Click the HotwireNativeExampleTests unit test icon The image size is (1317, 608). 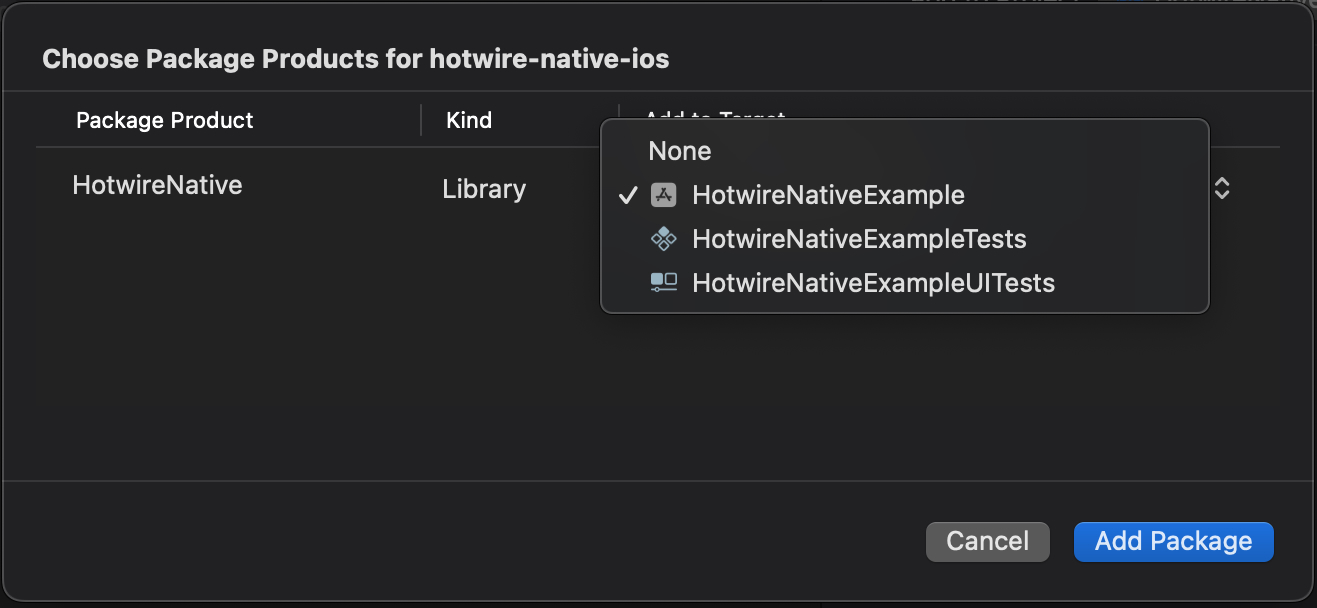point(664,239)
